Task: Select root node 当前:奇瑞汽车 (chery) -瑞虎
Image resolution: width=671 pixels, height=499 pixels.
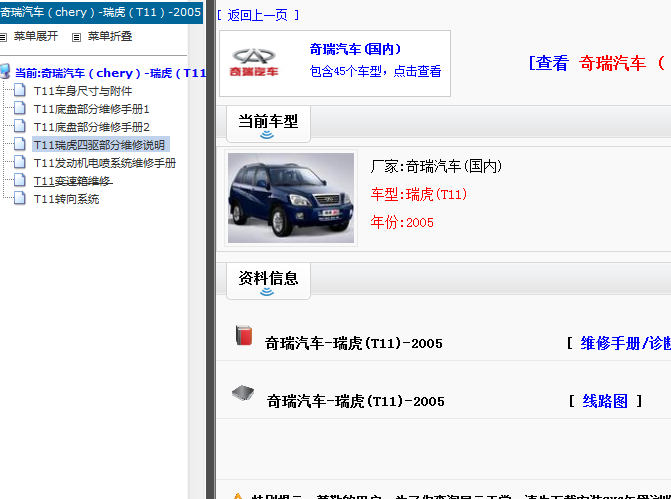Action: pos(110,73)
